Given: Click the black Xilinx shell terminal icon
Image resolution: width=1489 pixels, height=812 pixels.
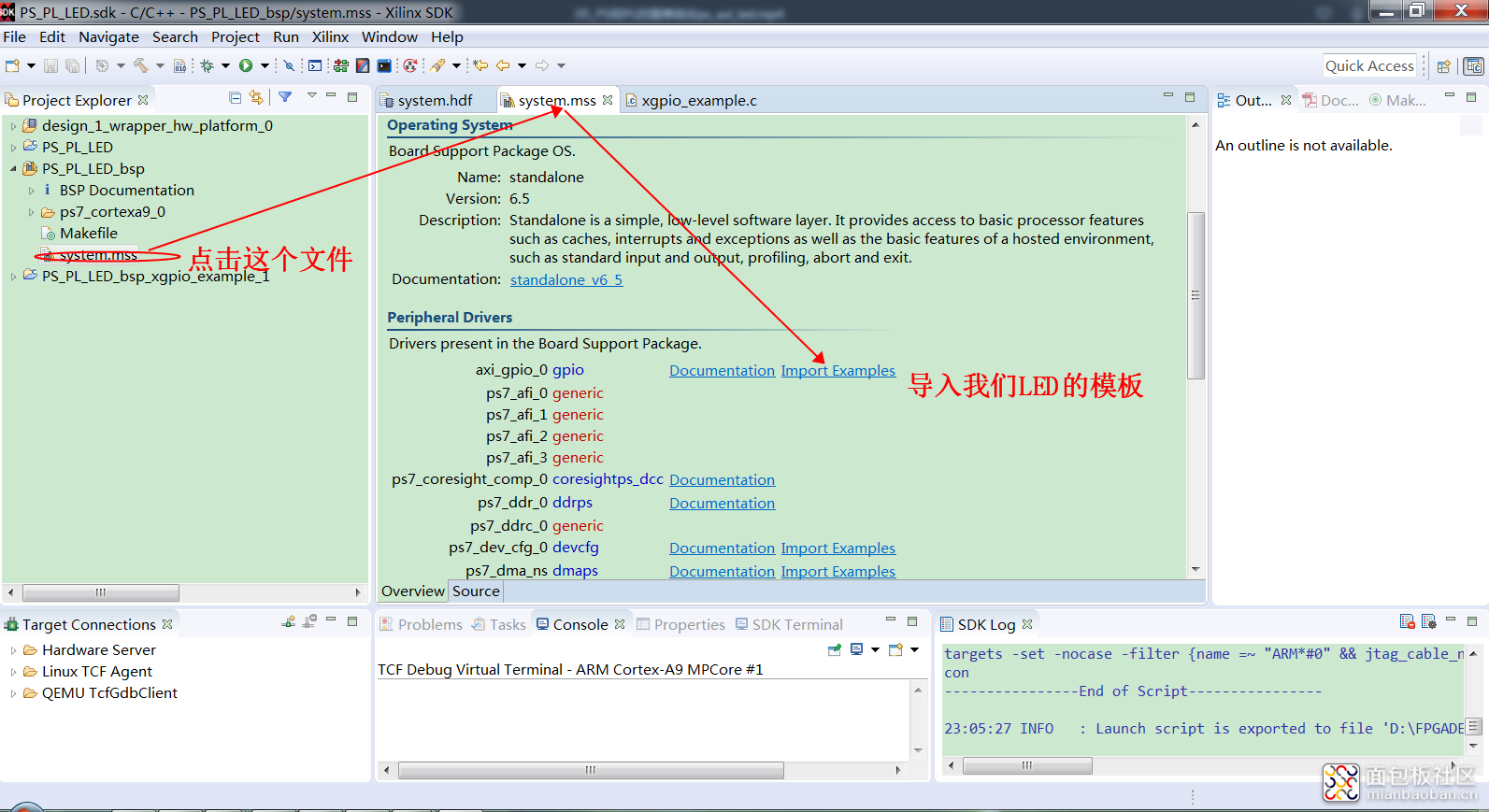Looking at the screenshot, I should tap(384, 65).
